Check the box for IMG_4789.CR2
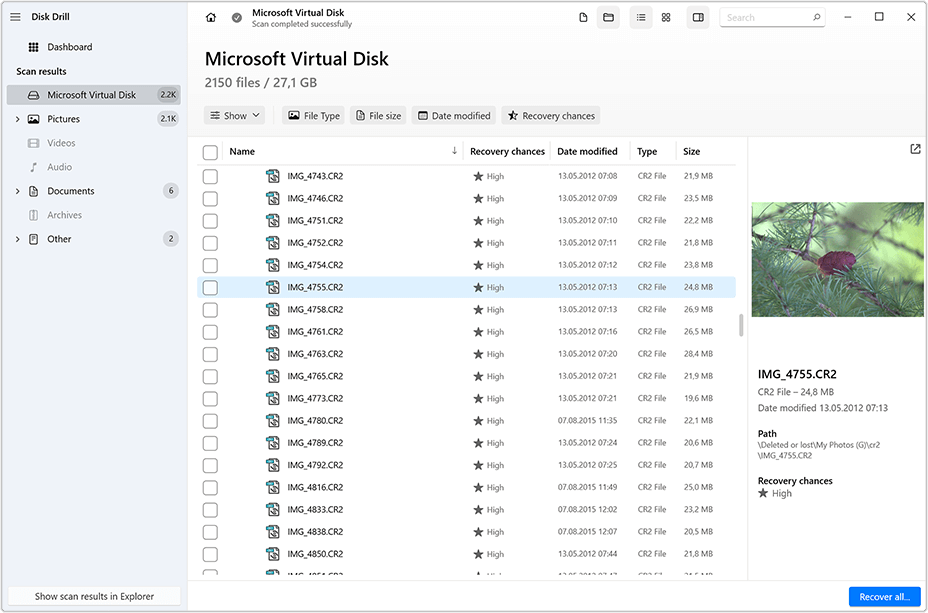Viewport: 928px width, 613px height. [x=210, y=443]
